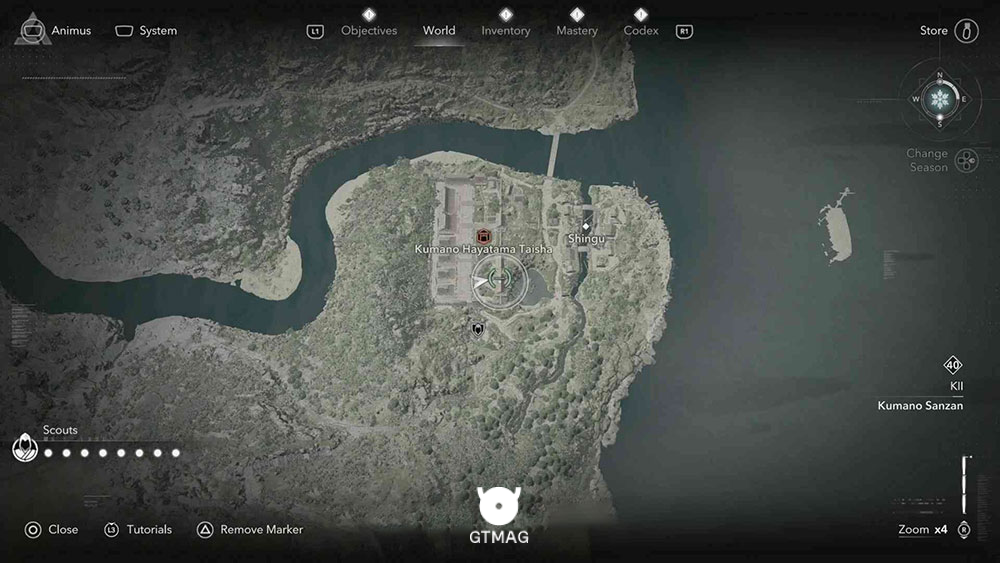
Task: Click the Objectives notification diamond
Action: (369, 14)
